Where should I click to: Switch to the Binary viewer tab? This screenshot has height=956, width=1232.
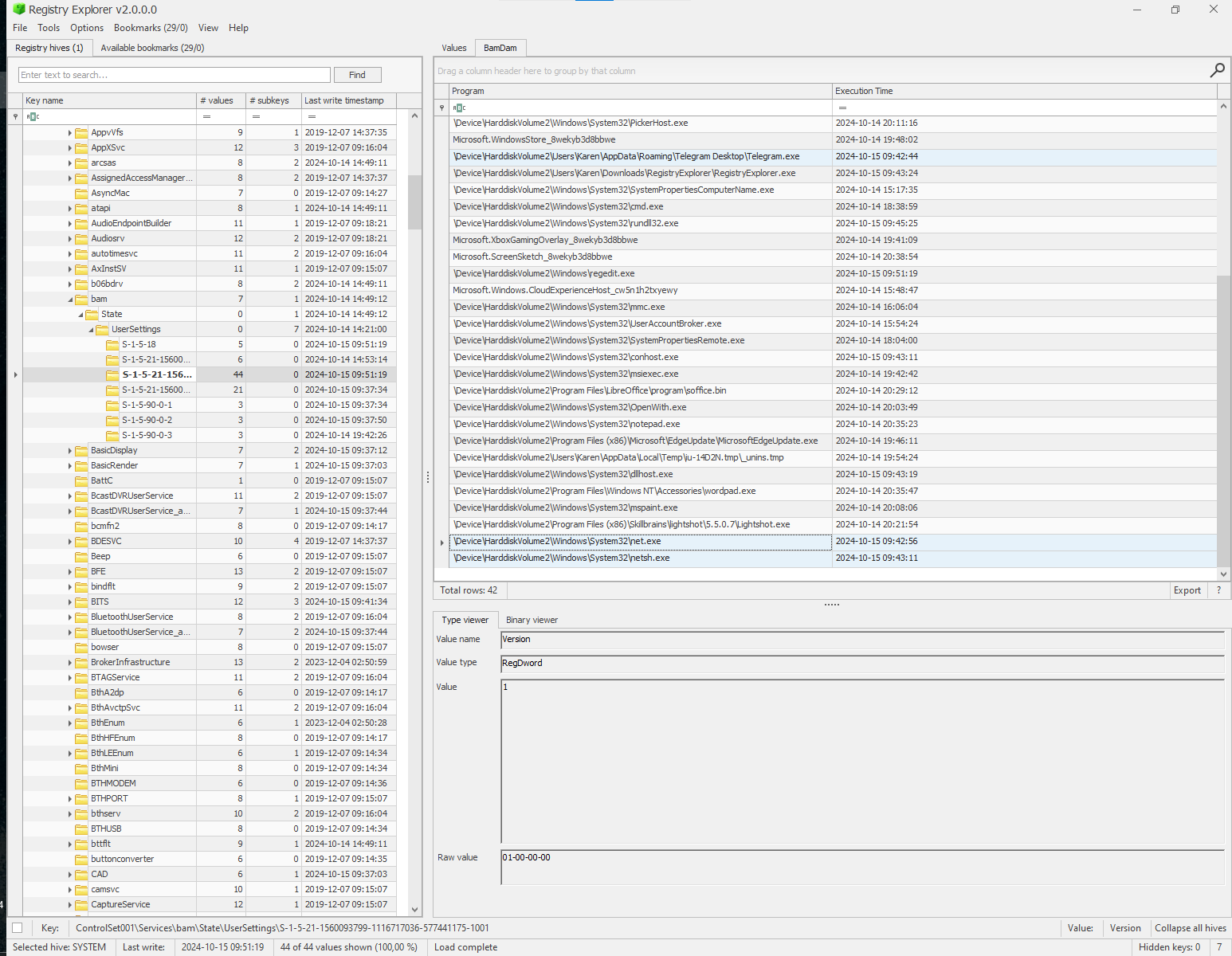click(532, 620)
